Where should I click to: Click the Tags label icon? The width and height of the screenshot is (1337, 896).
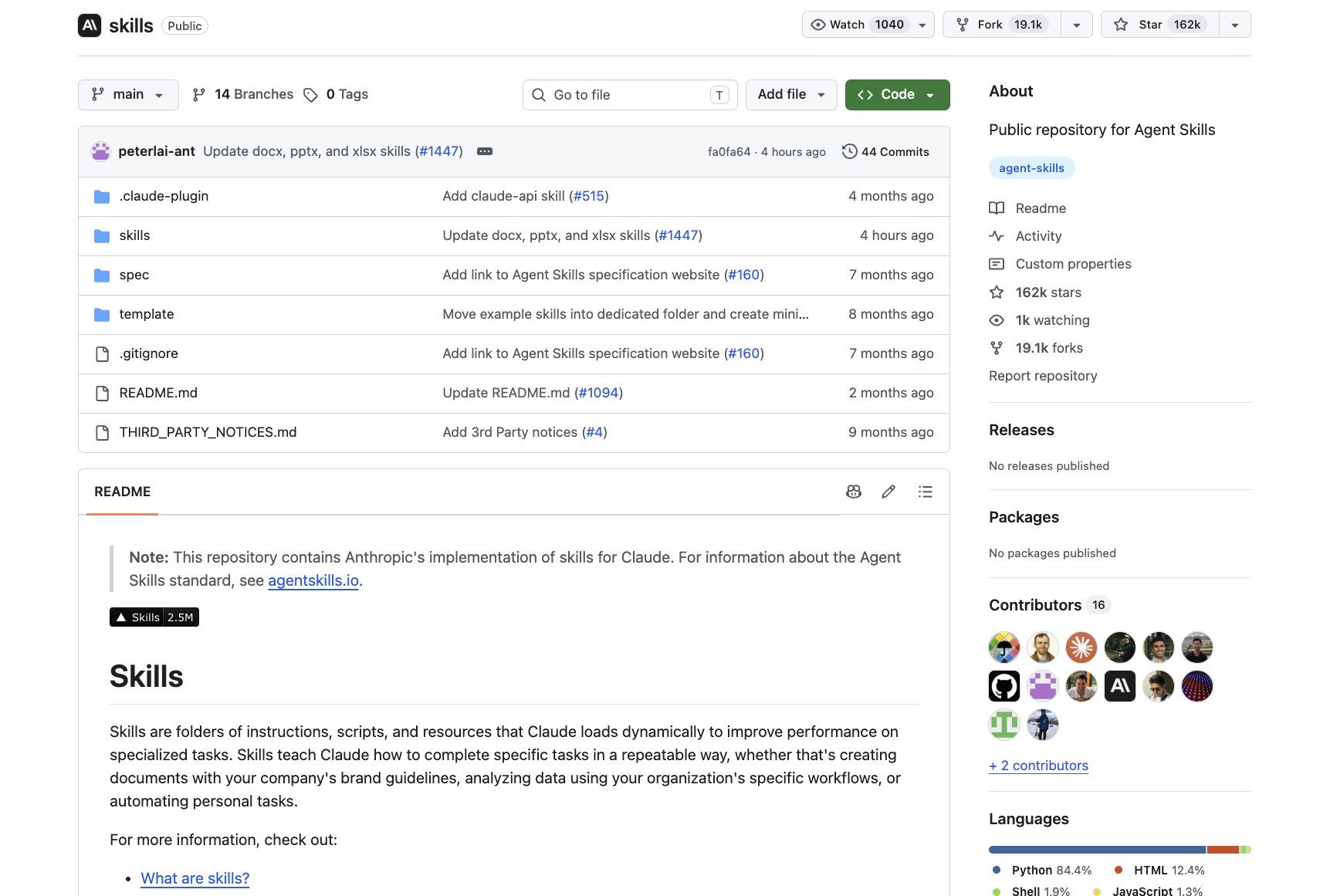click(310, 95)
